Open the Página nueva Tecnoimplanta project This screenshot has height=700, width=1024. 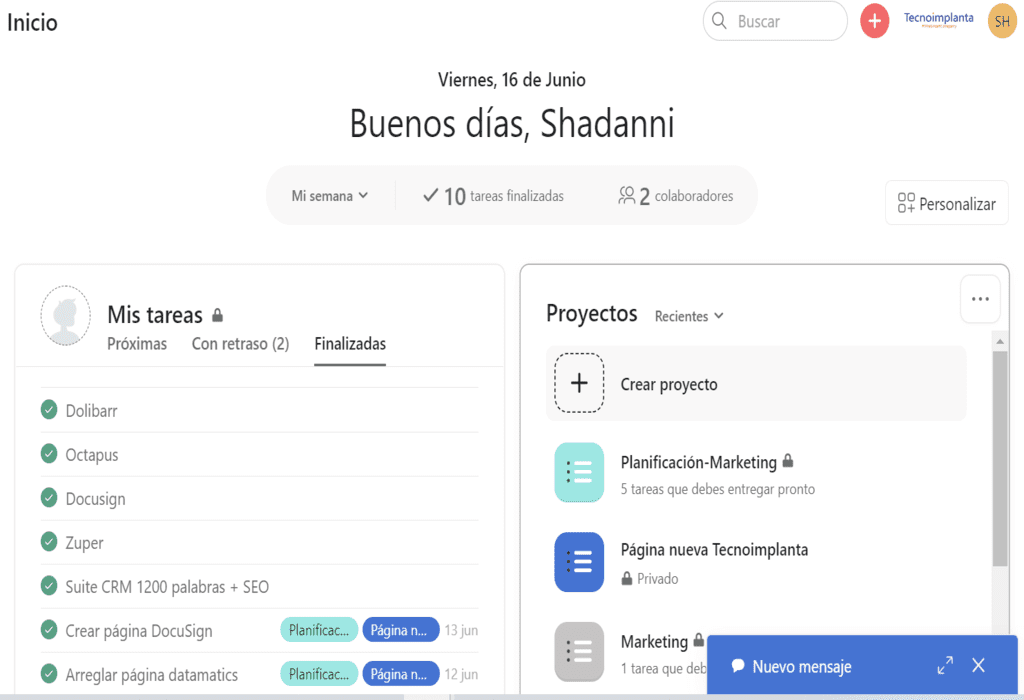point(714,550)
